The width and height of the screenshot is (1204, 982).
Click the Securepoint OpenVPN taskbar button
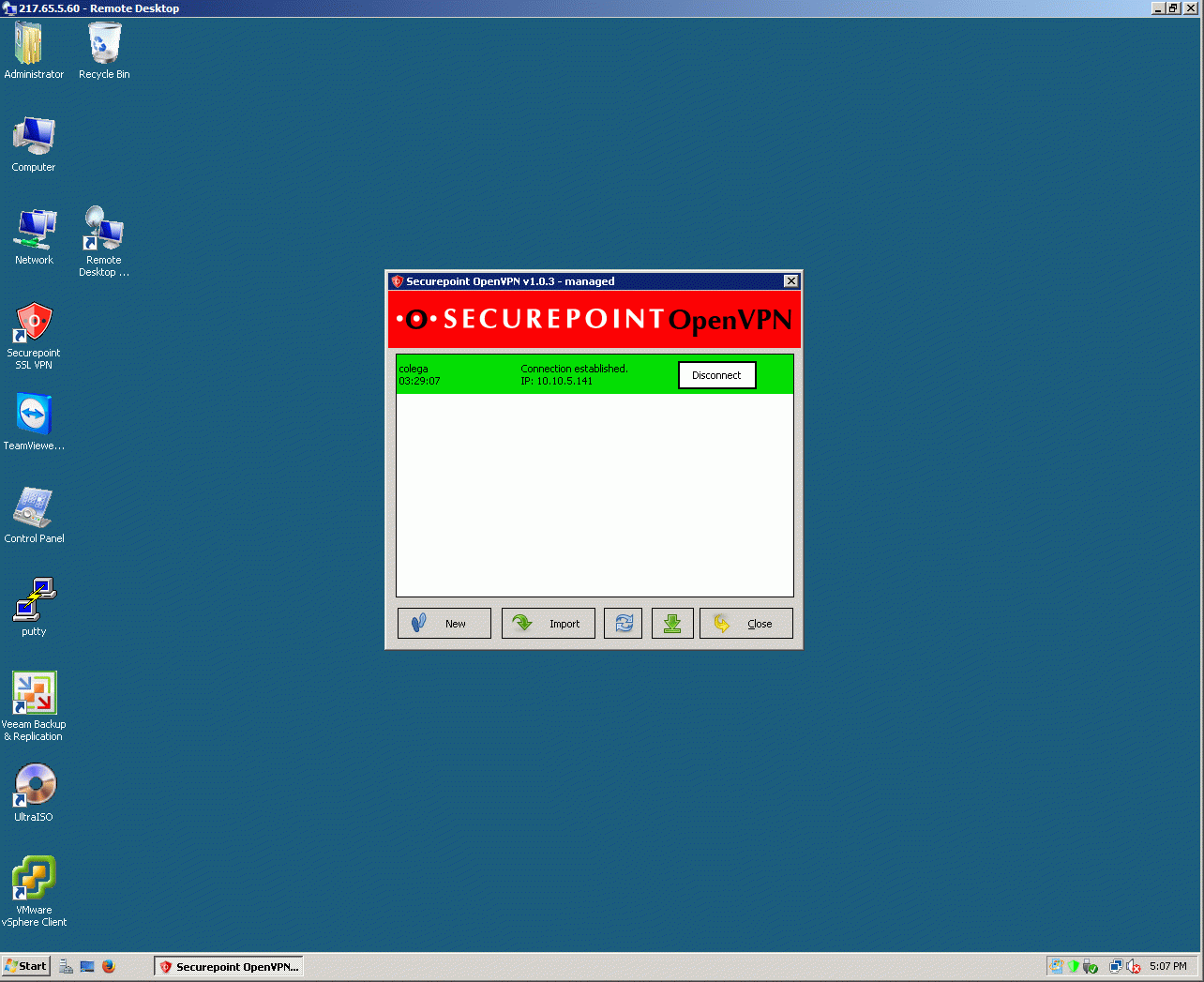point(229,966)
